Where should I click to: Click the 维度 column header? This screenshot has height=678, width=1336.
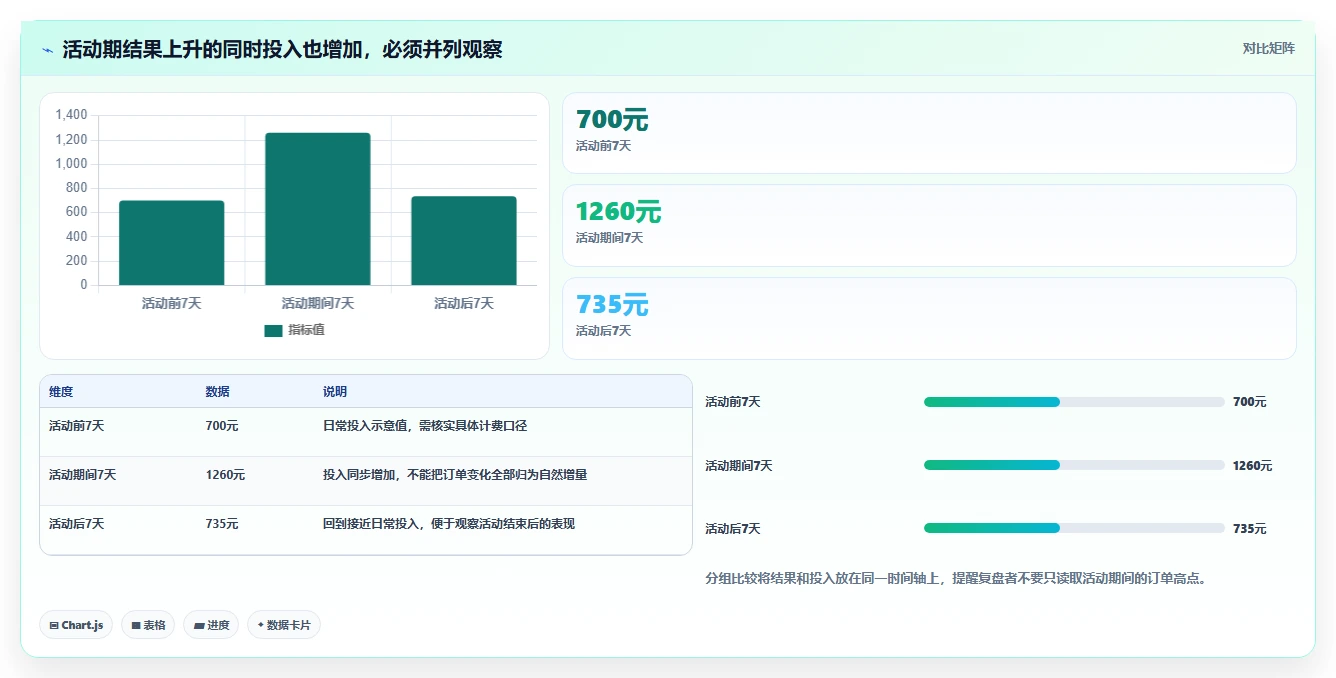(x=61, y=392)
